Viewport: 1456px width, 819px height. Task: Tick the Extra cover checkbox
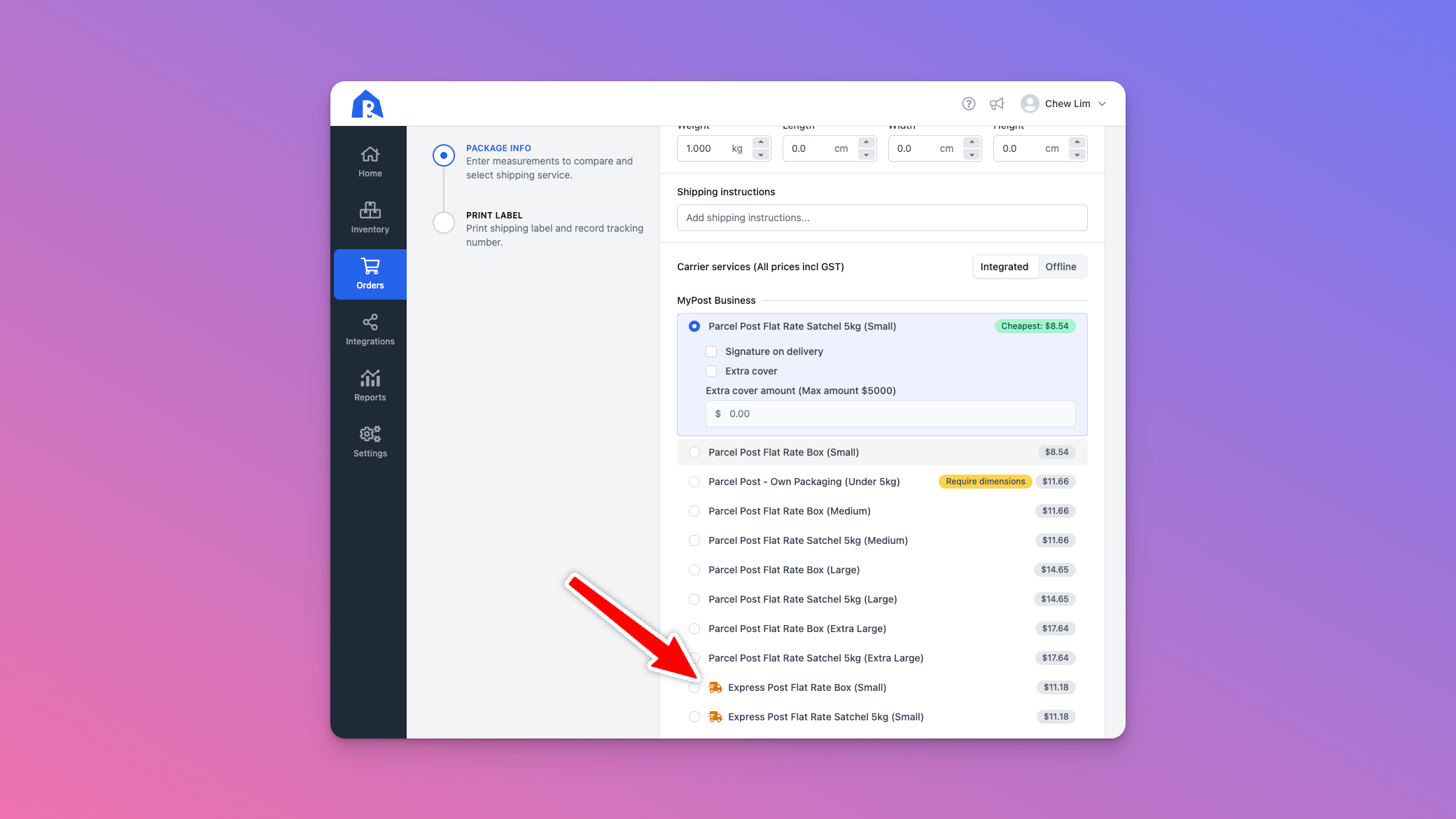click(711, 371)
